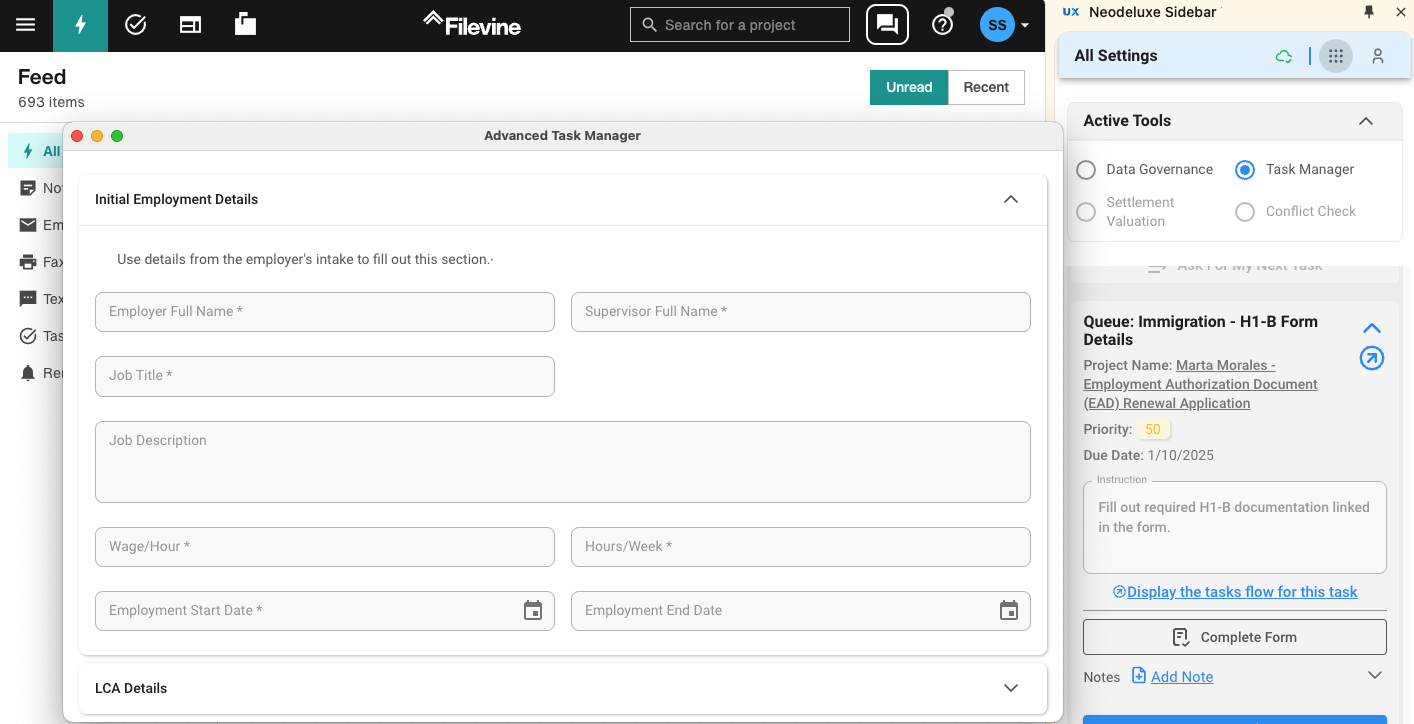Switch feed to Unread
1414x724 pixels.
[x=909, y=87]
